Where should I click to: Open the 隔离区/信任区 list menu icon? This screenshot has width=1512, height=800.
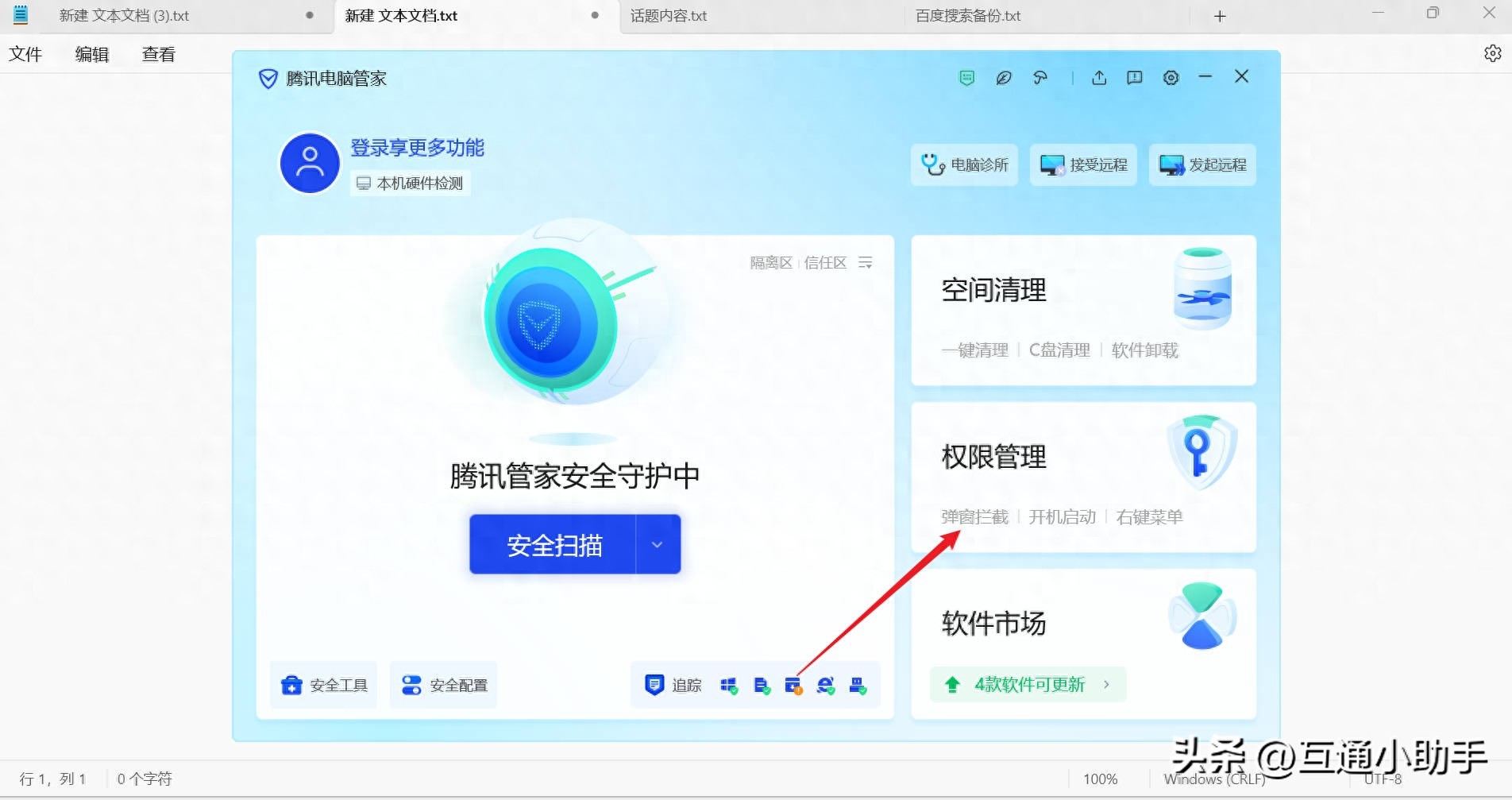click(x=866, y=262)
